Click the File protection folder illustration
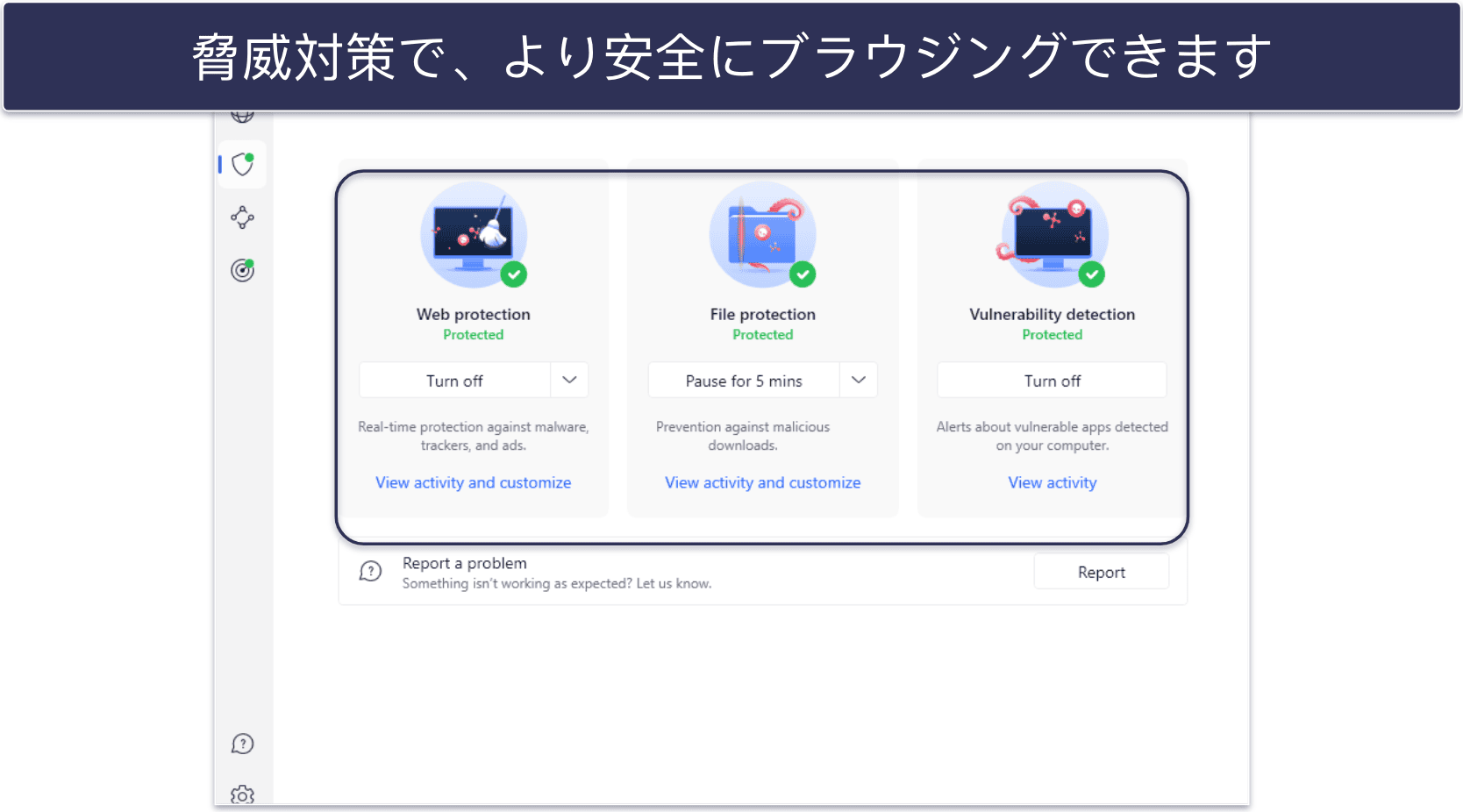The height and width of the screenshot is (812, 1463). (763, 235)
